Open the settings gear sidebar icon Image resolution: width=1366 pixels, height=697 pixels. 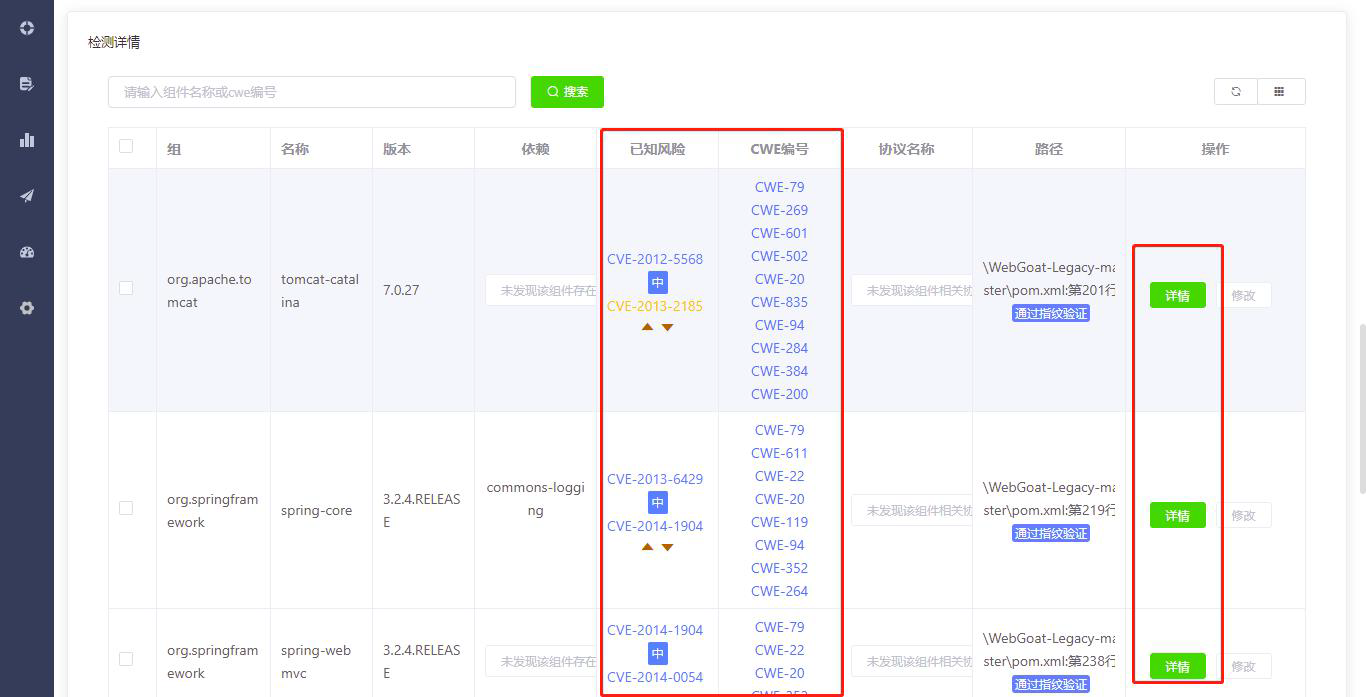pos(27,308)
